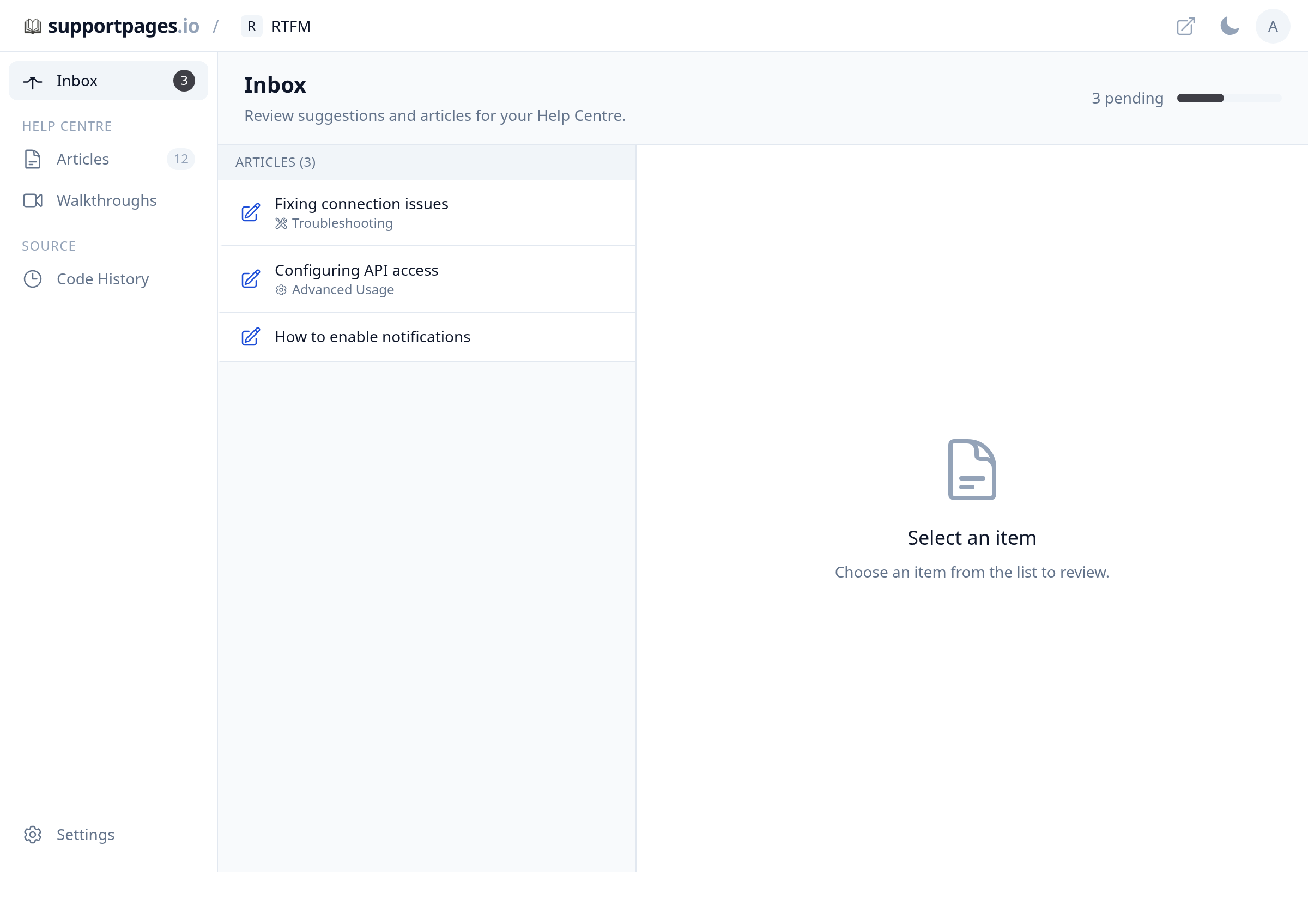Click the supportpages.io brand name
1308x924 pixels.
point(124,26)
